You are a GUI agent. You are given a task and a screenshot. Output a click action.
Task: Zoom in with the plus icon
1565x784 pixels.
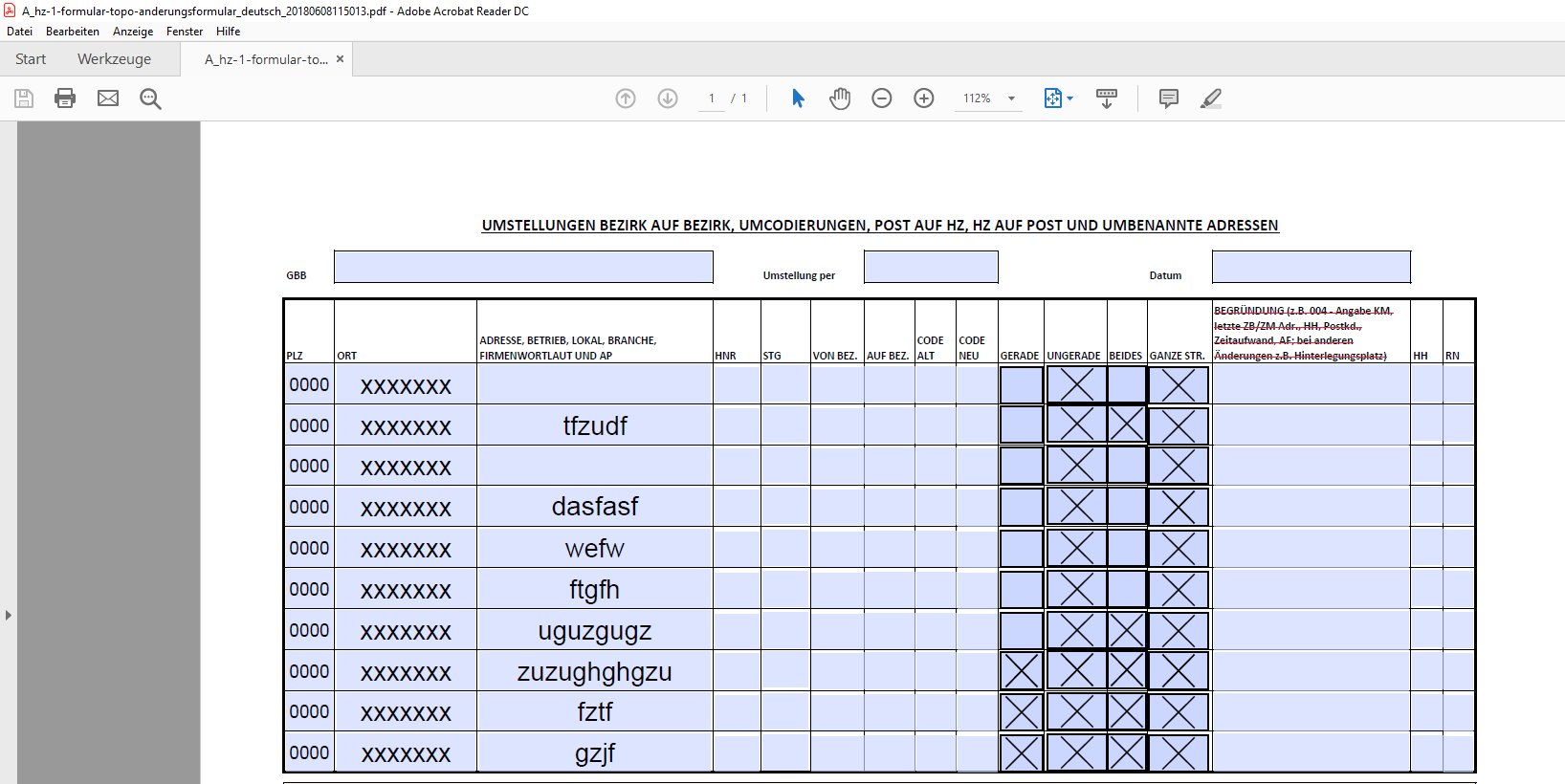coord(924,98)
